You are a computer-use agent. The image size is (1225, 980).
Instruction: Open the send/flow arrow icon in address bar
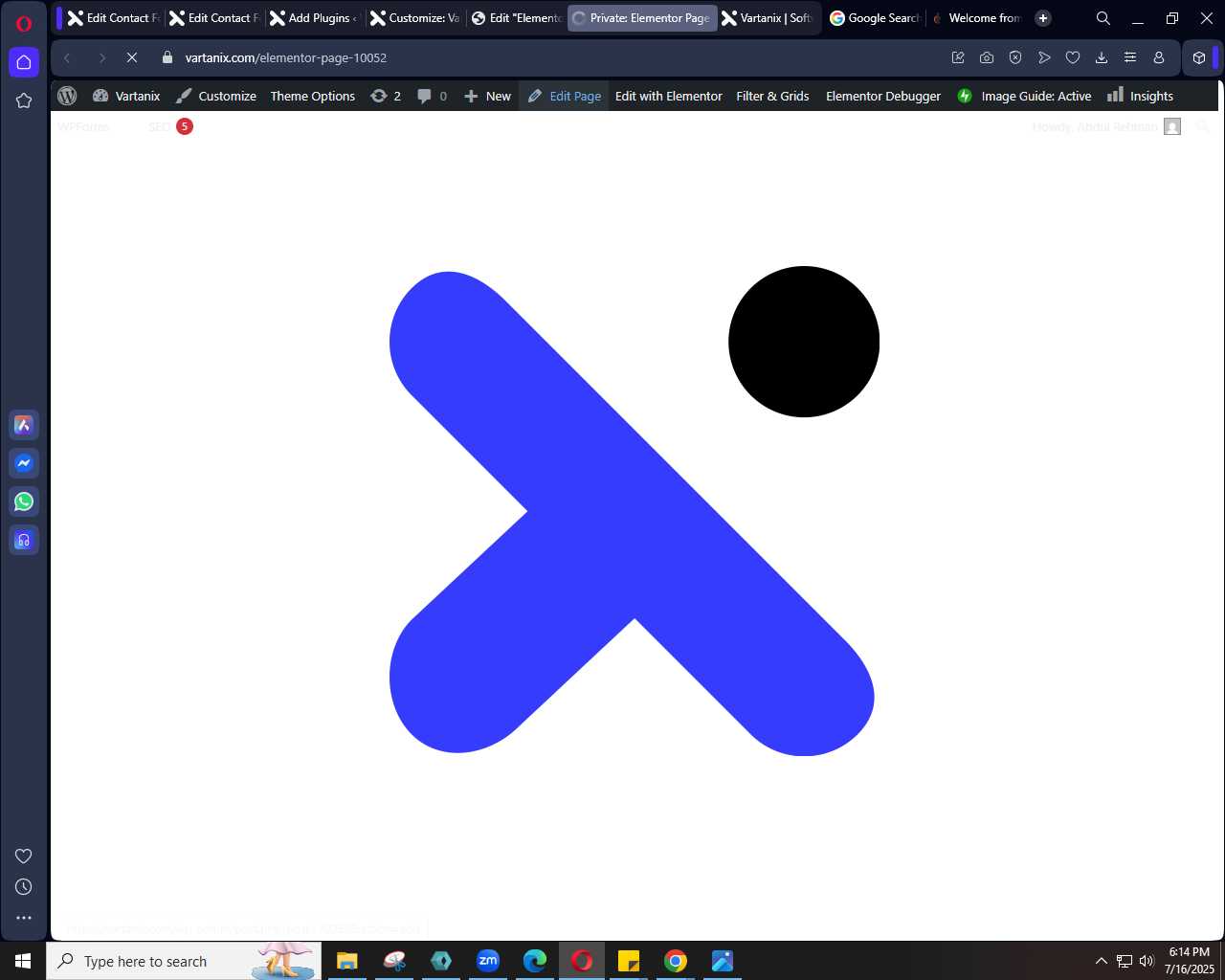click(x=1044, y=57)
